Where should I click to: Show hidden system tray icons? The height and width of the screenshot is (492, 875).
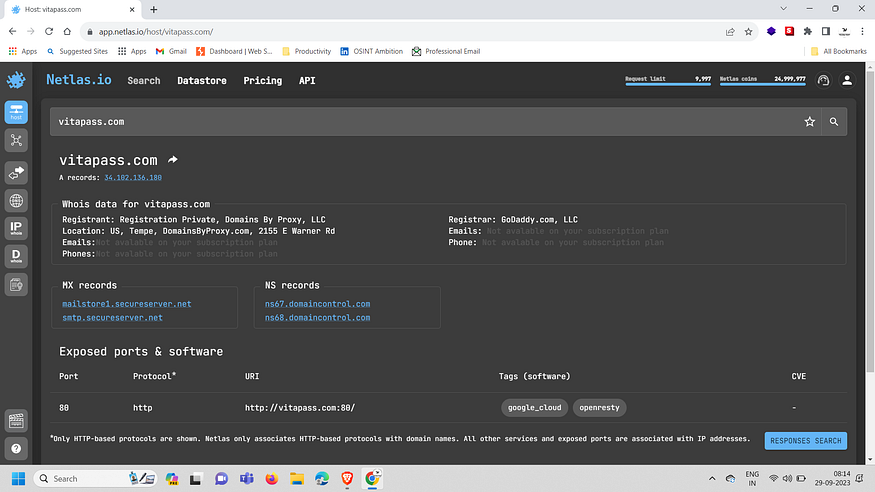[x=712, y=479]
